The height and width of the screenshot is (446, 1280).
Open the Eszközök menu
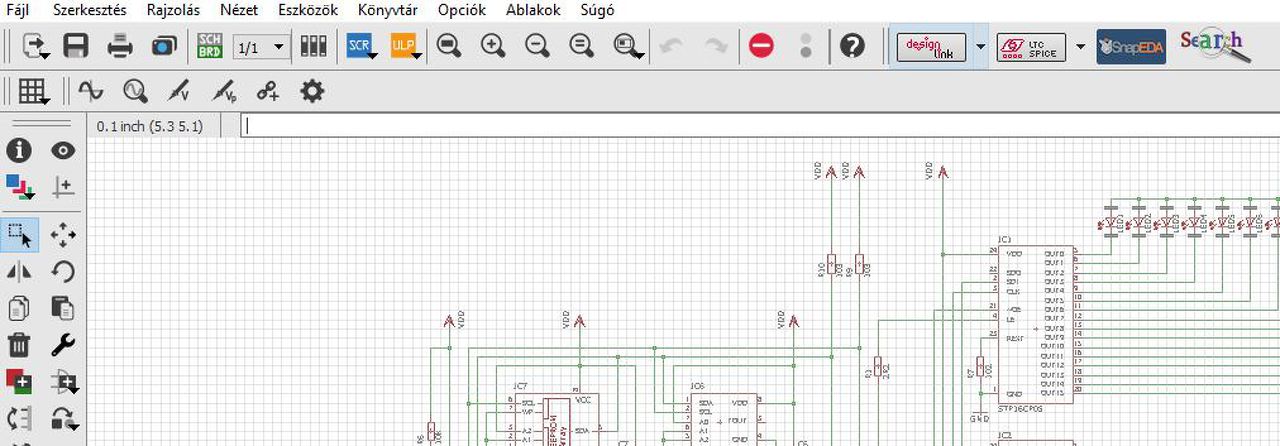308,11
